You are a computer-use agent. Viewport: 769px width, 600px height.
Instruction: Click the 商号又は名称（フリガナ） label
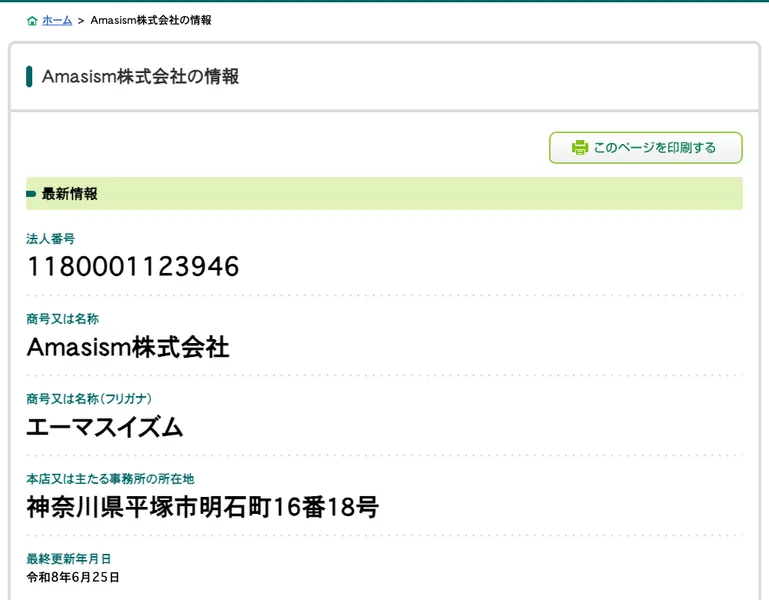(89, 399)
